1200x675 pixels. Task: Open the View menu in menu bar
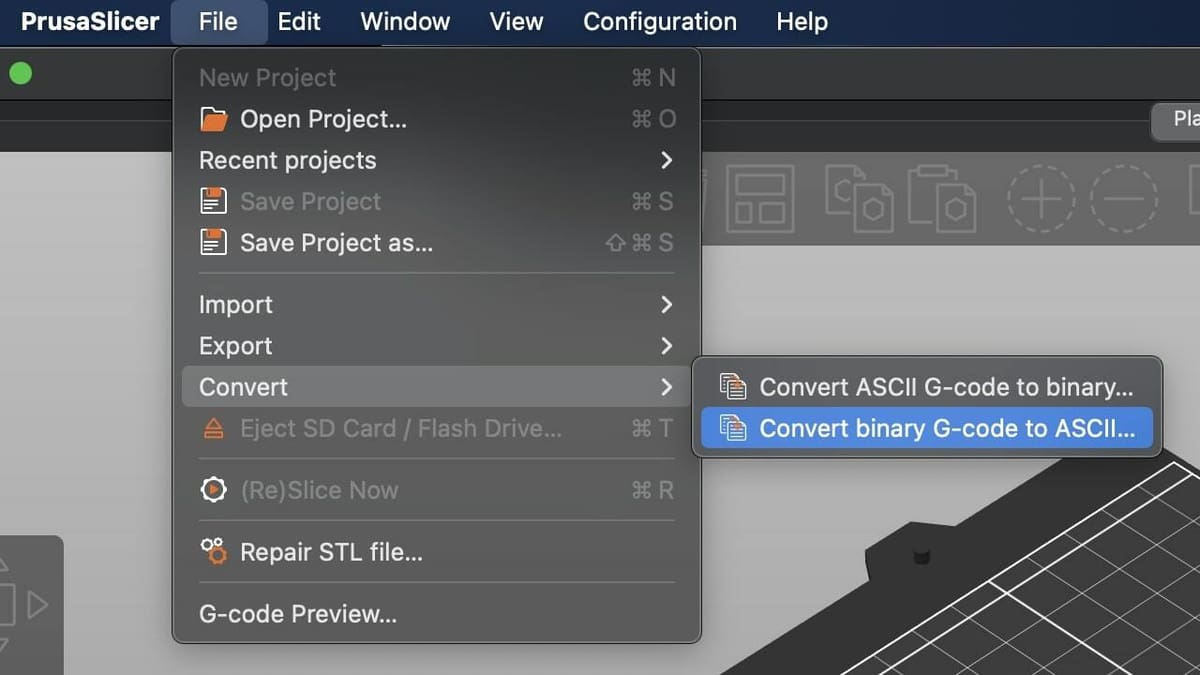516,22
